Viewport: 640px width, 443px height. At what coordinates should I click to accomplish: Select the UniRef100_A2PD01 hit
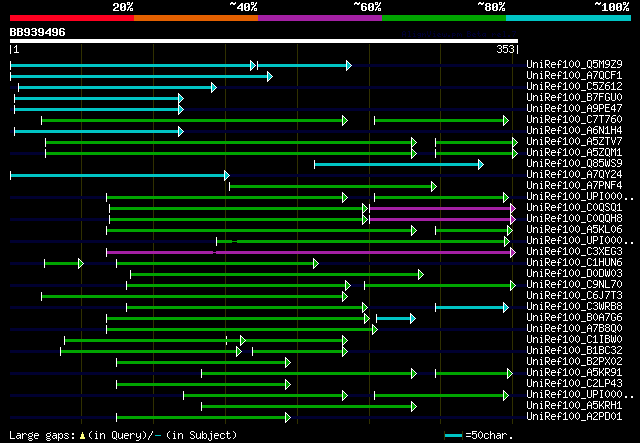(x=574, y=417)
